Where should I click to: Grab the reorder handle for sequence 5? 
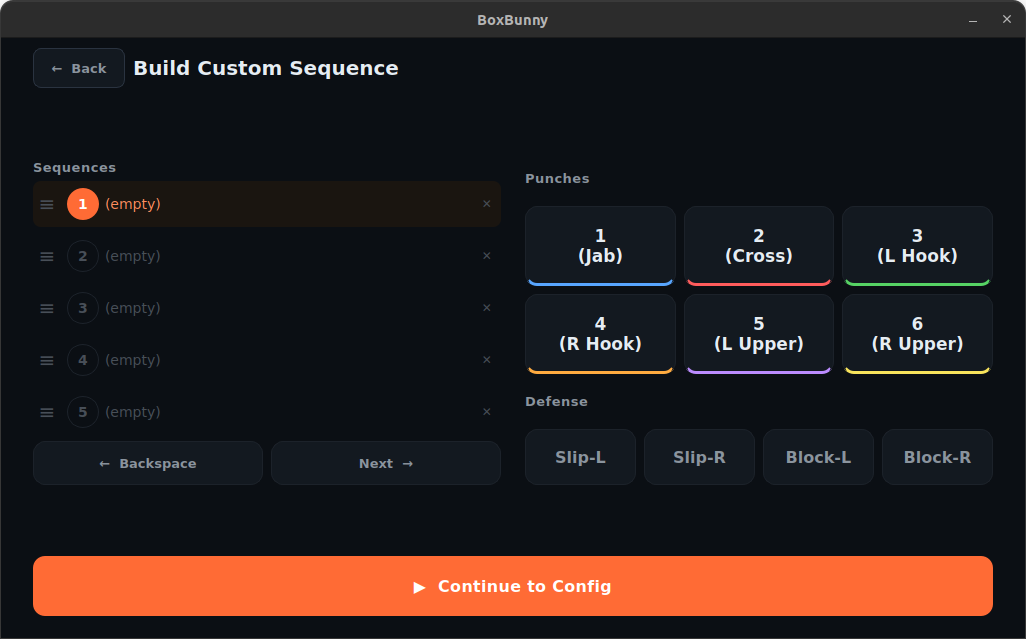pyautogui.click(x=46, y=412)
